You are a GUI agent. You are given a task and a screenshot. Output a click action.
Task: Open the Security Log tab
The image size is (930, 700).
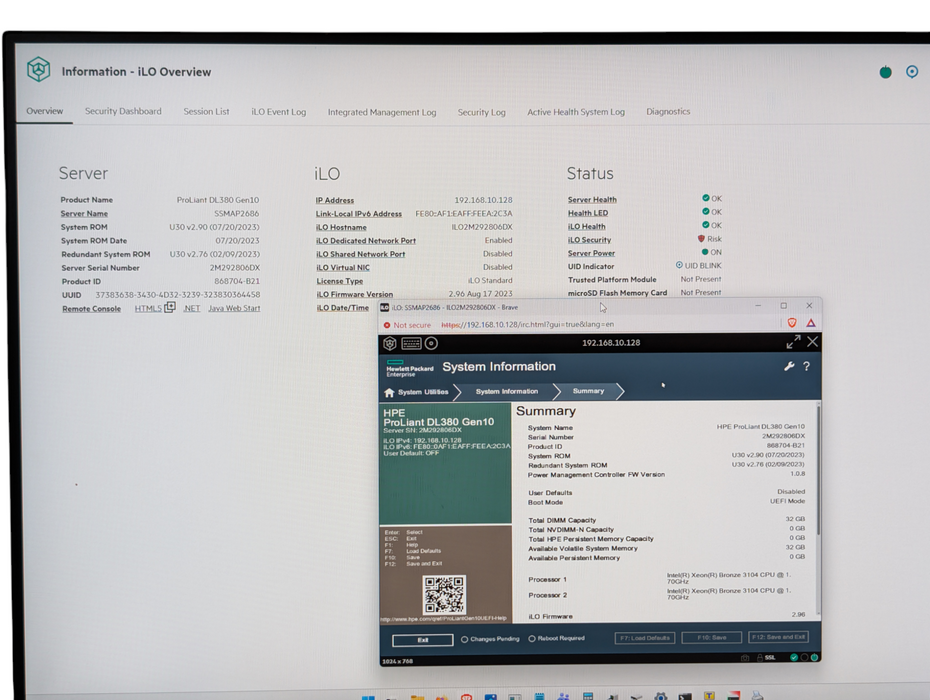point(481,112)
